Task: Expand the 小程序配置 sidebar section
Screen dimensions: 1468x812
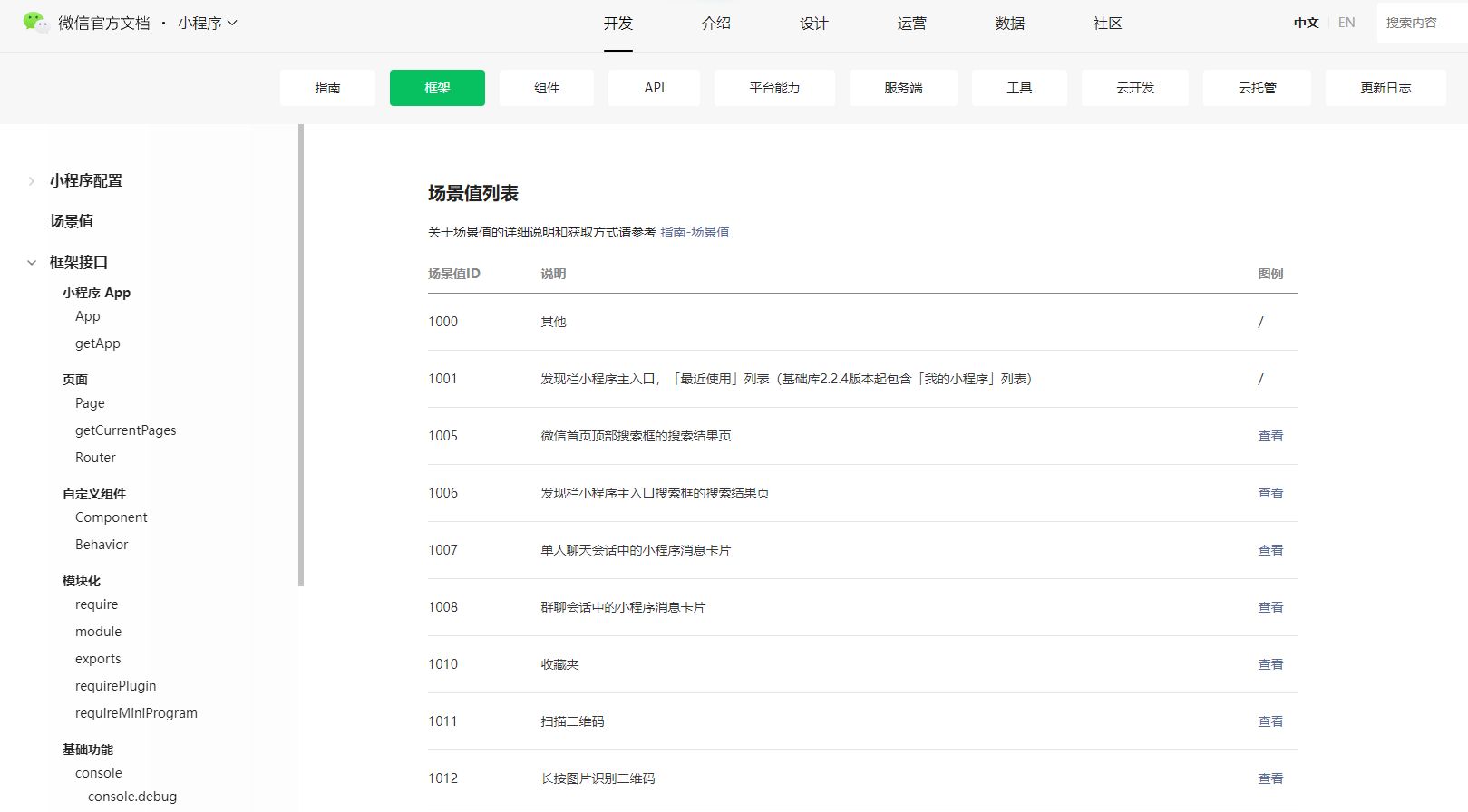Action: (32, 181)
